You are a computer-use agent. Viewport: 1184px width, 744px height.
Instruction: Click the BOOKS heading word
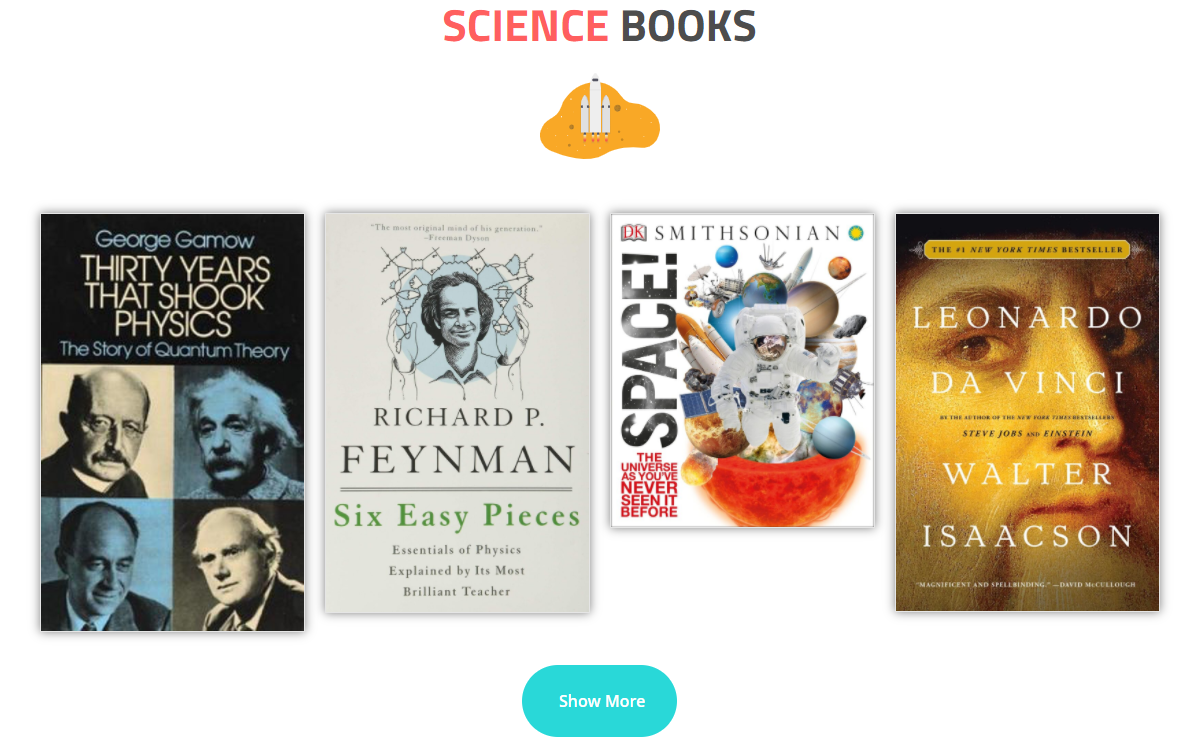point(688,26)
